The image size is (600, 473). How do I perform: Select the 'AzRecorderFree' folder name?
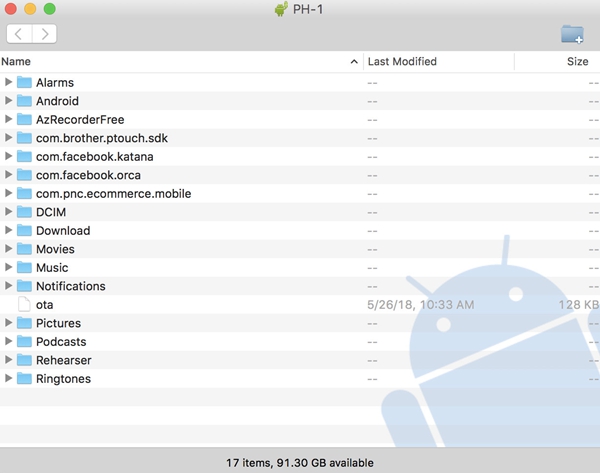point(80,119)
